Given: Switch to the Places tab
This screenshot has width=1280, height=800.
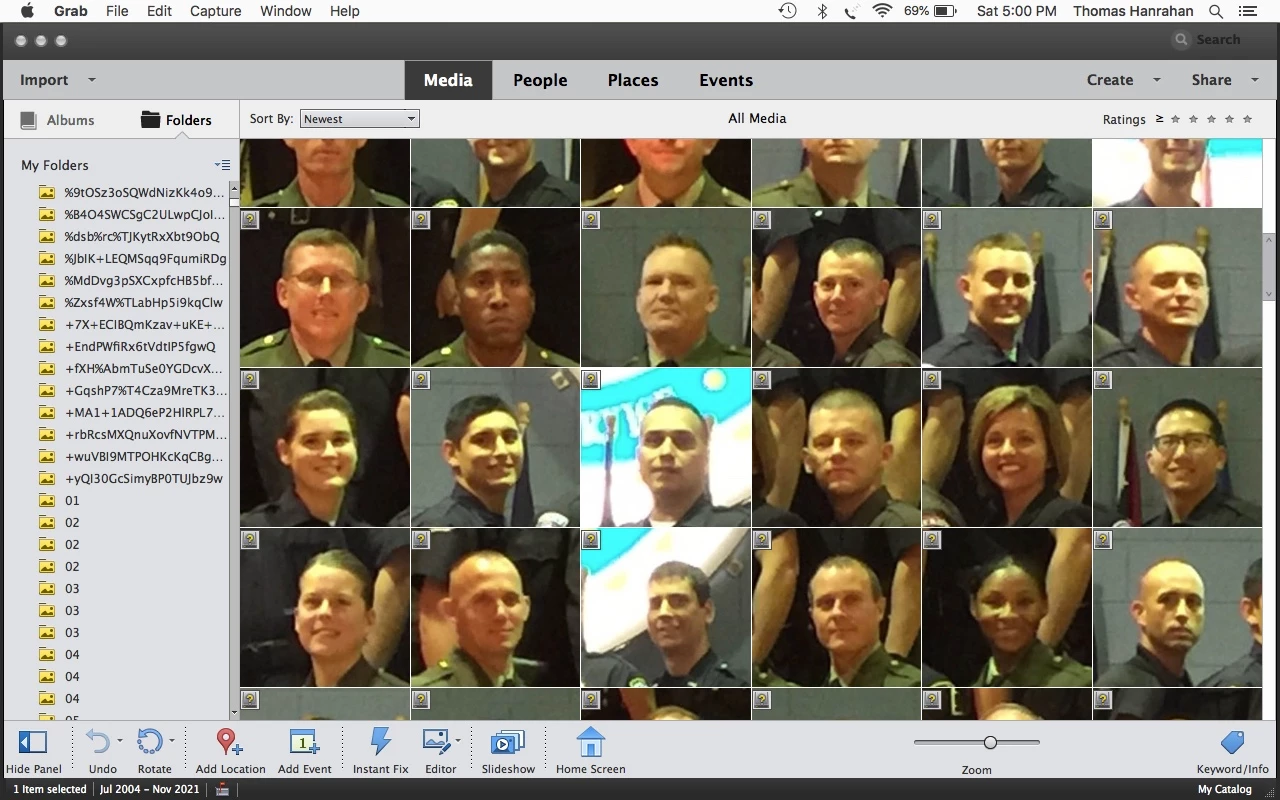Looking at the screenshot, I should 633,80.
